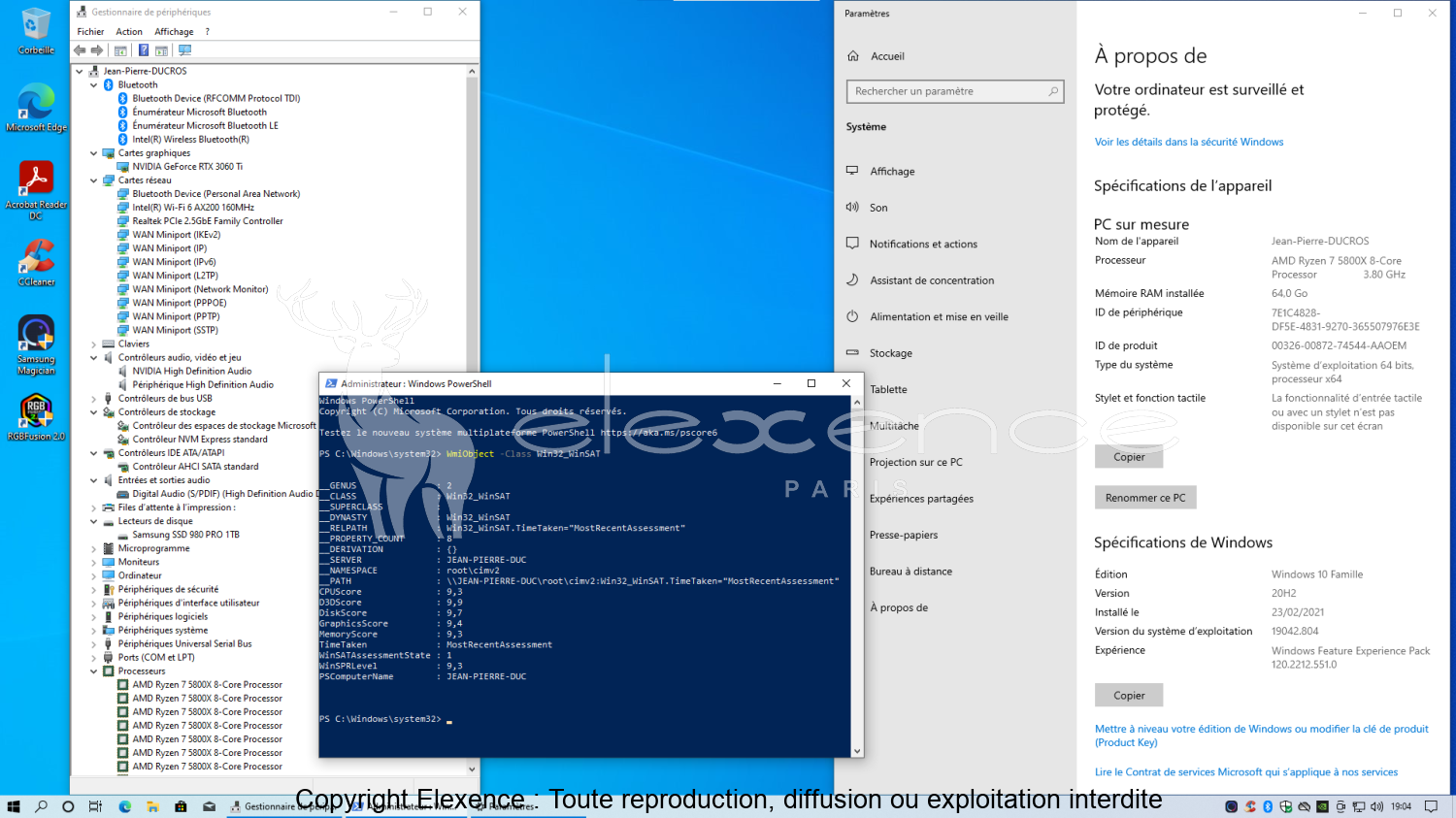Click Copier under Windows specifications
Image resolution: width=1456 pixels, height=818 pixels.
1129,696
